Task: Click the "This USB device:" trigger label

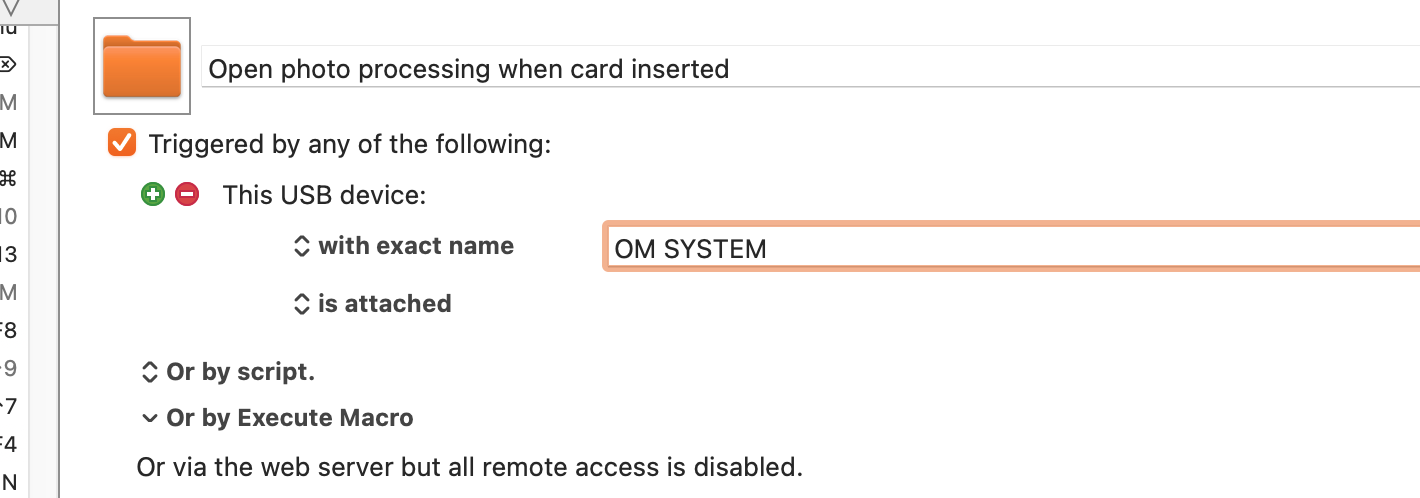Action: [324, 195]
